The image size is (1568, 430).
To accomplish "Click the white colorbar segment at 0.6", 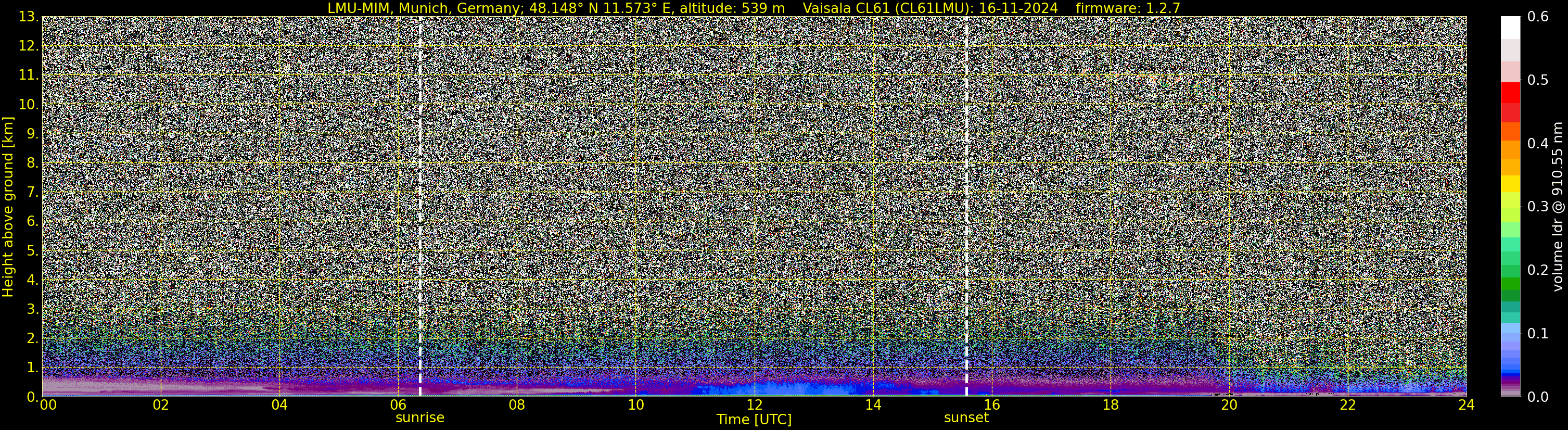I will tap(1510, 28).
